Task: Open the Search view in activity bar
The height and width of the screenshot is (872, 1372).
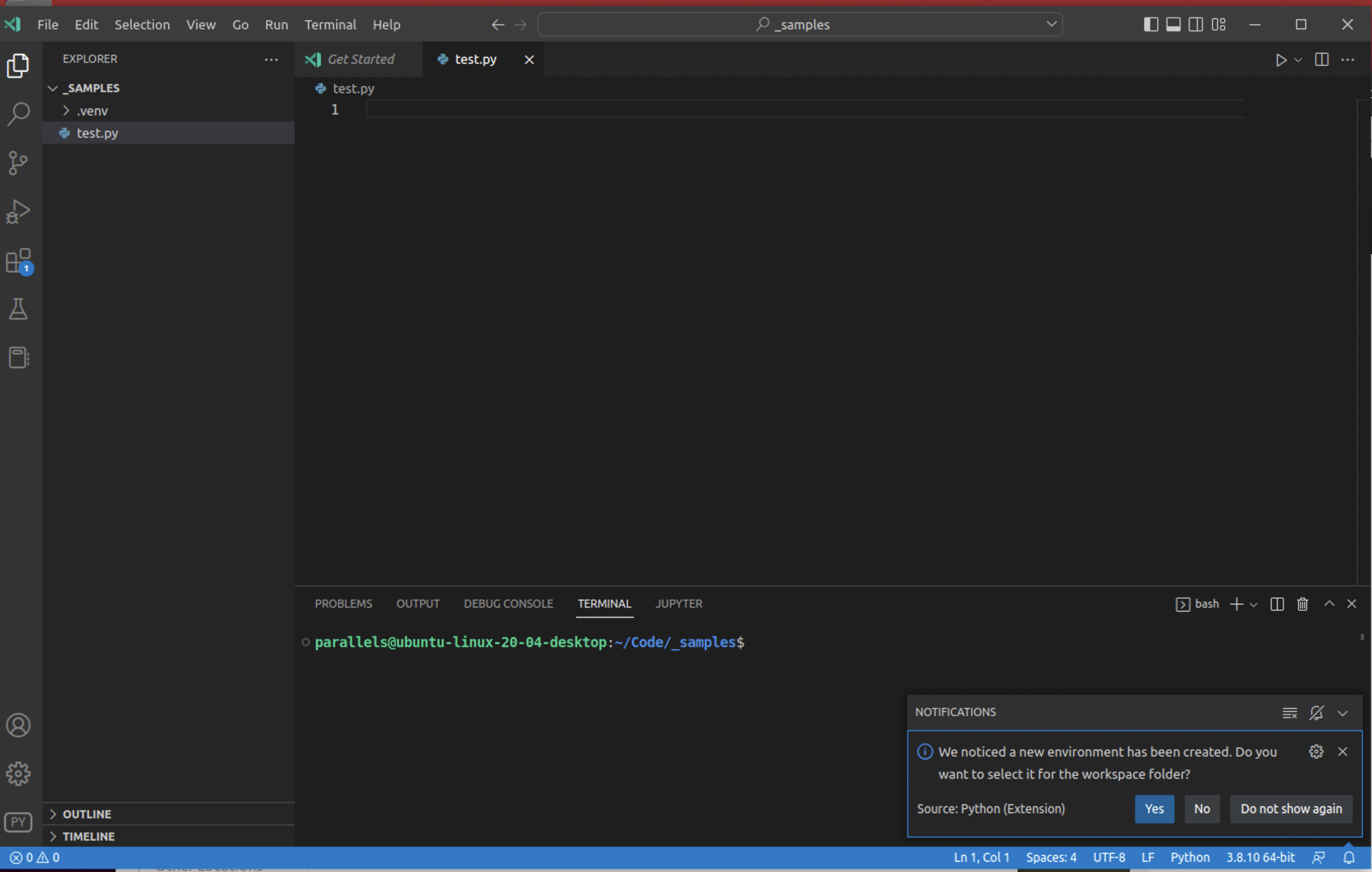Action: [18, 114]
